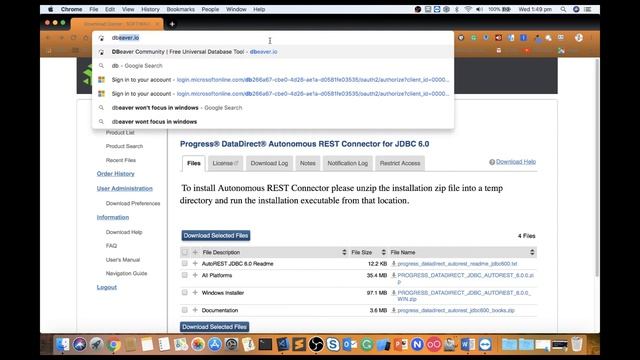This screenshot has width=640, height=360.
Task: Switch to the Files tab
Action: click(x=193, y=163)
